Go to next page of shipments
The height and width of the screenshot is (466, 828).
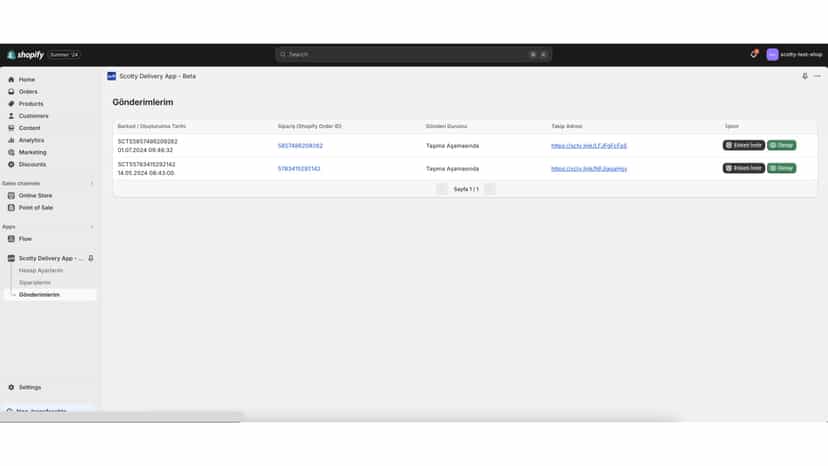tap(490, 189)
